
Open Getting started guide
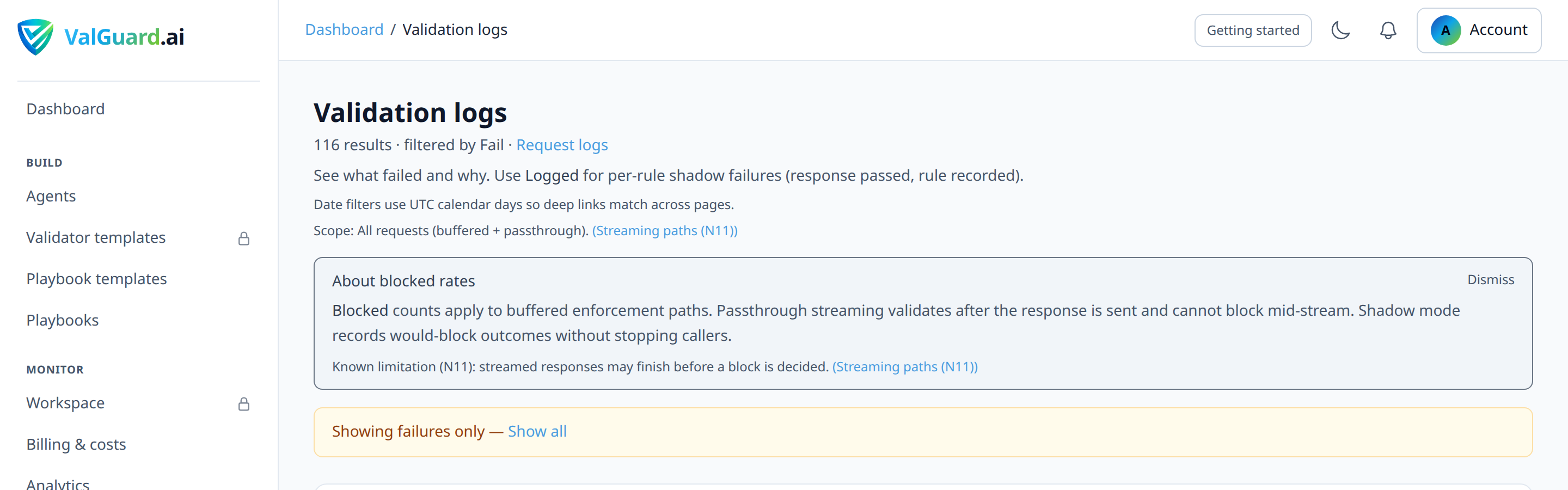[x=1253, y=30]
